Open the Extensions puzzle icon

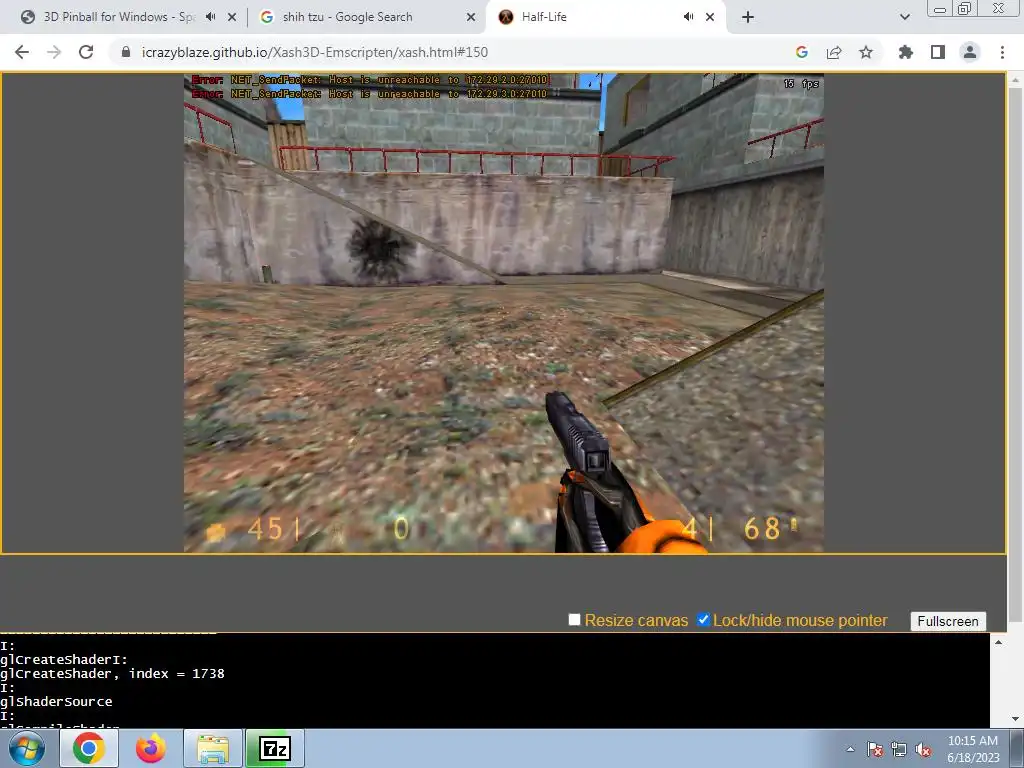[906, 52]
